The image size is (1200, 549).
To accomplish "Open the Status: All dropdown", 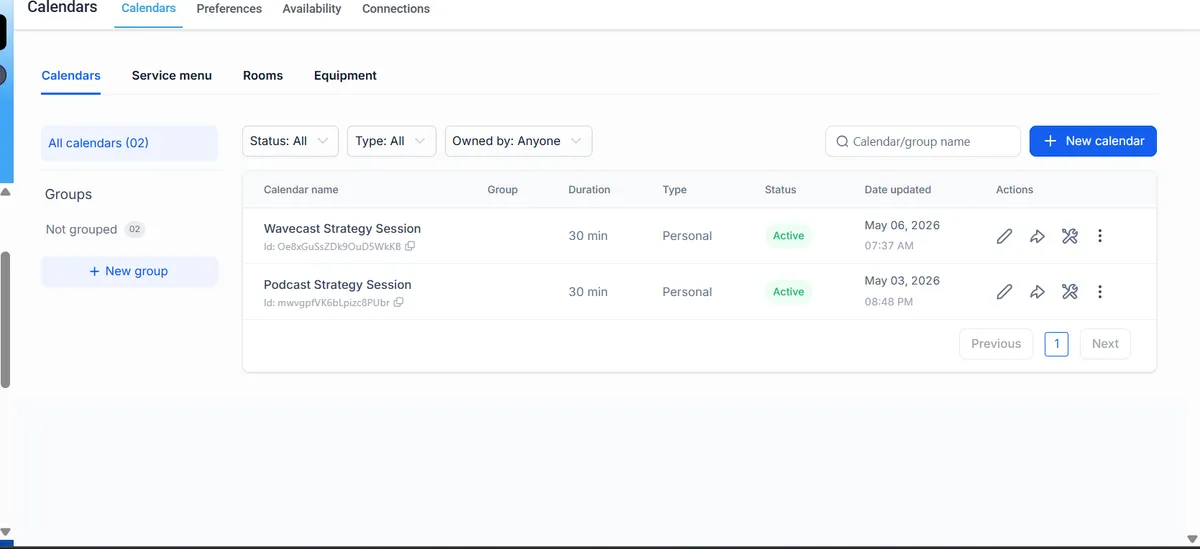I will point(290,141).
